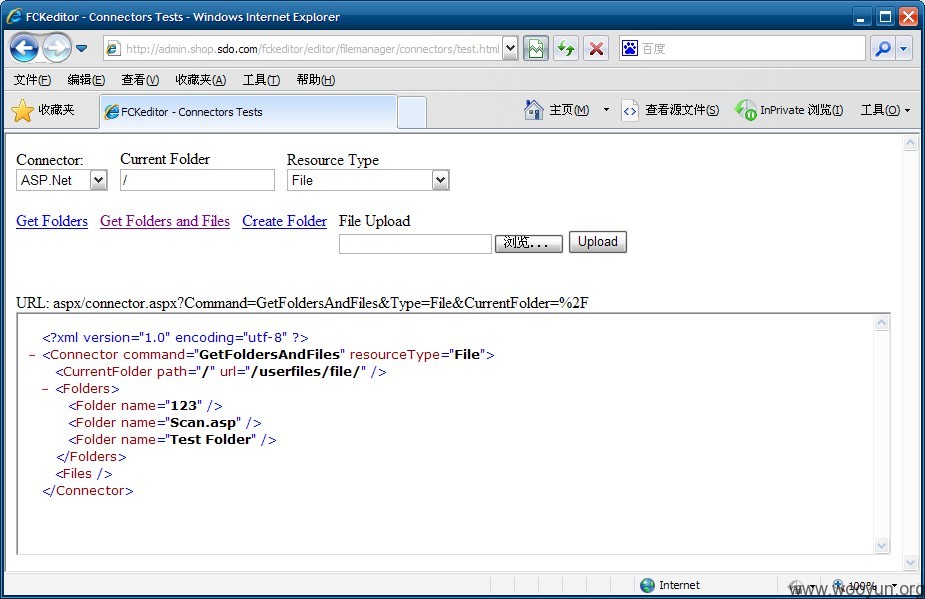Click the Get Folders and Files link

[165, 221]
